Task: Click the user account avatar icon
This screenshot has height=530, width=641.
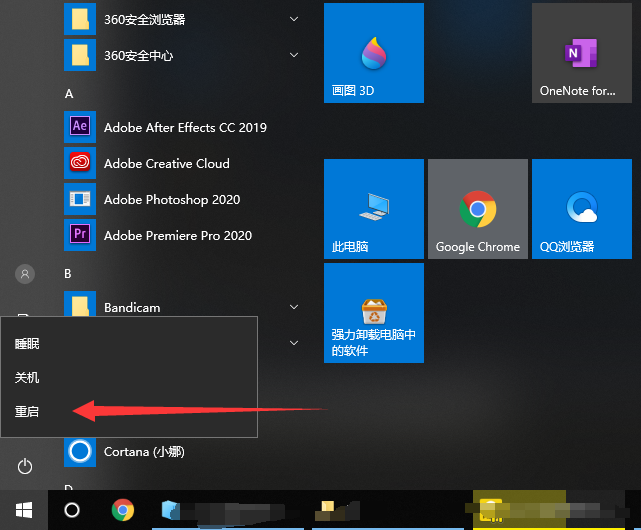Action: coord(25,273)
